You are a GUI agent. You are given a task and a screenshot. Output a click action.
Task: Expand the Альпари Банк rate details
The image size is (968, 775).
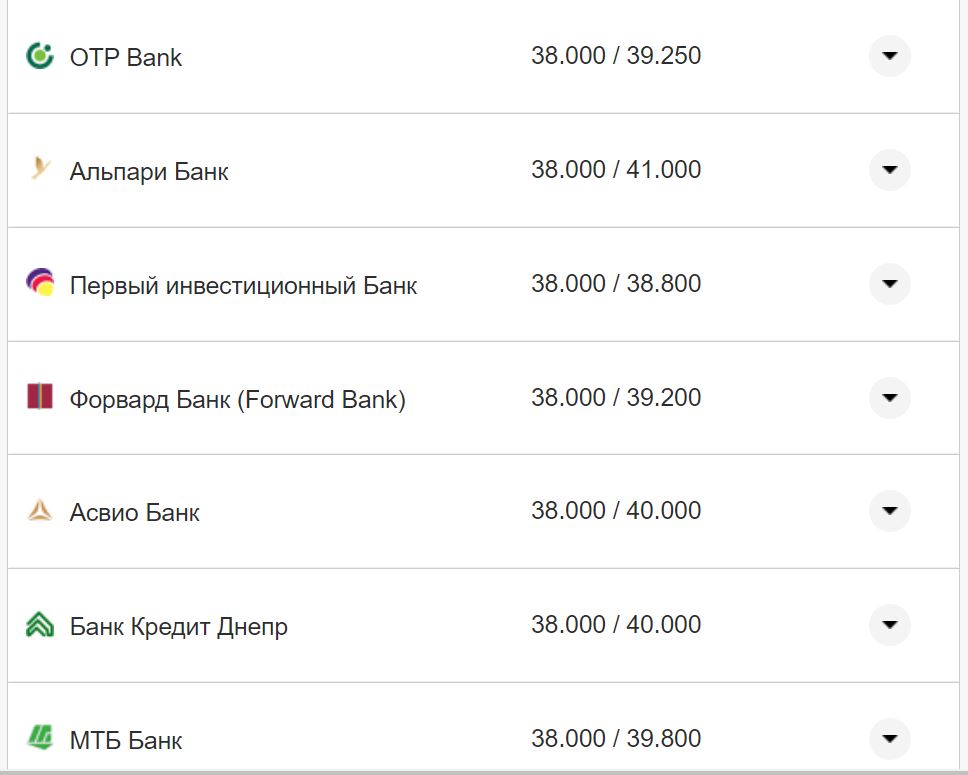(889, 170)
